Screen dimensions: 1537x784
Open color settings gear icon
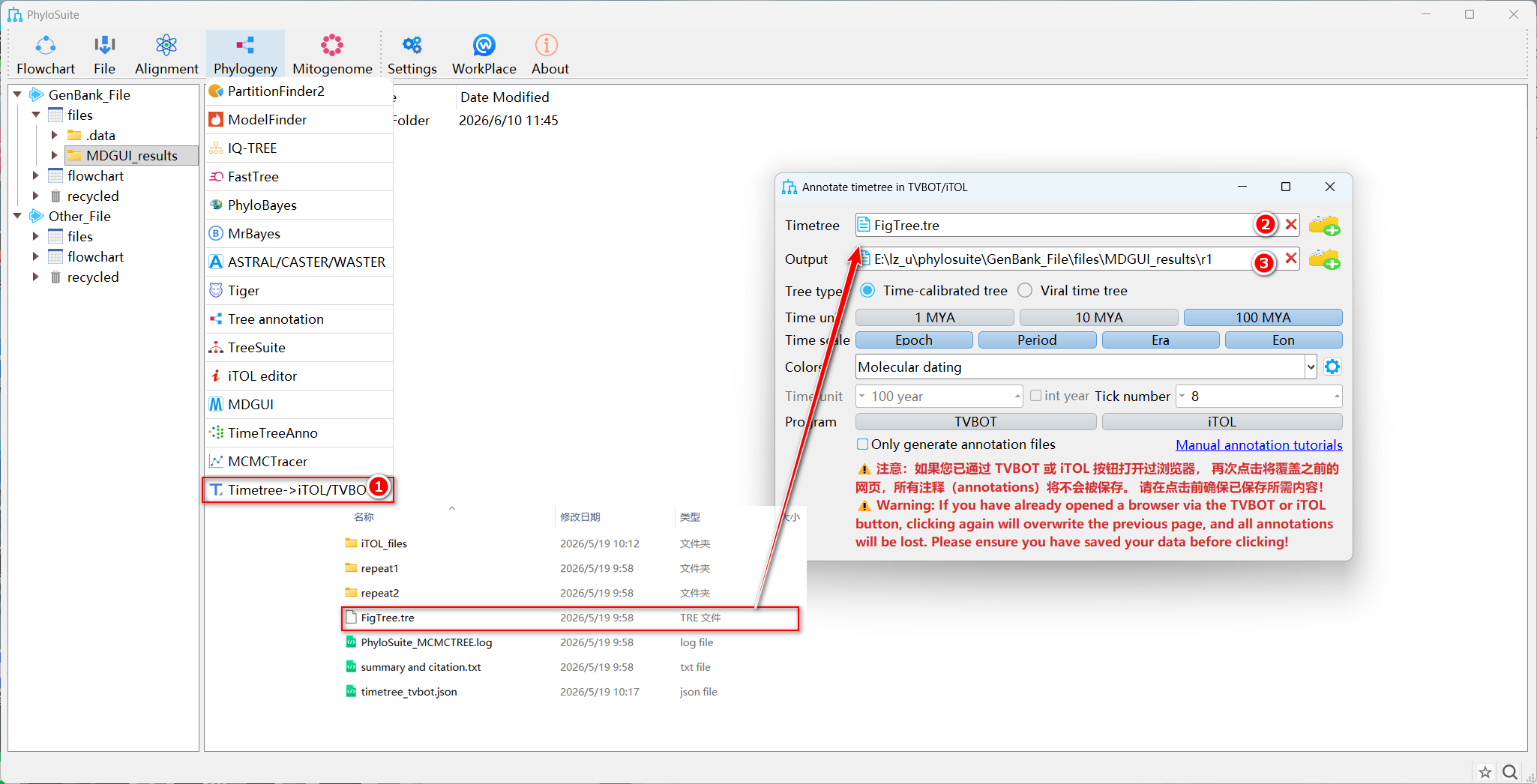tap(1332, 367)
